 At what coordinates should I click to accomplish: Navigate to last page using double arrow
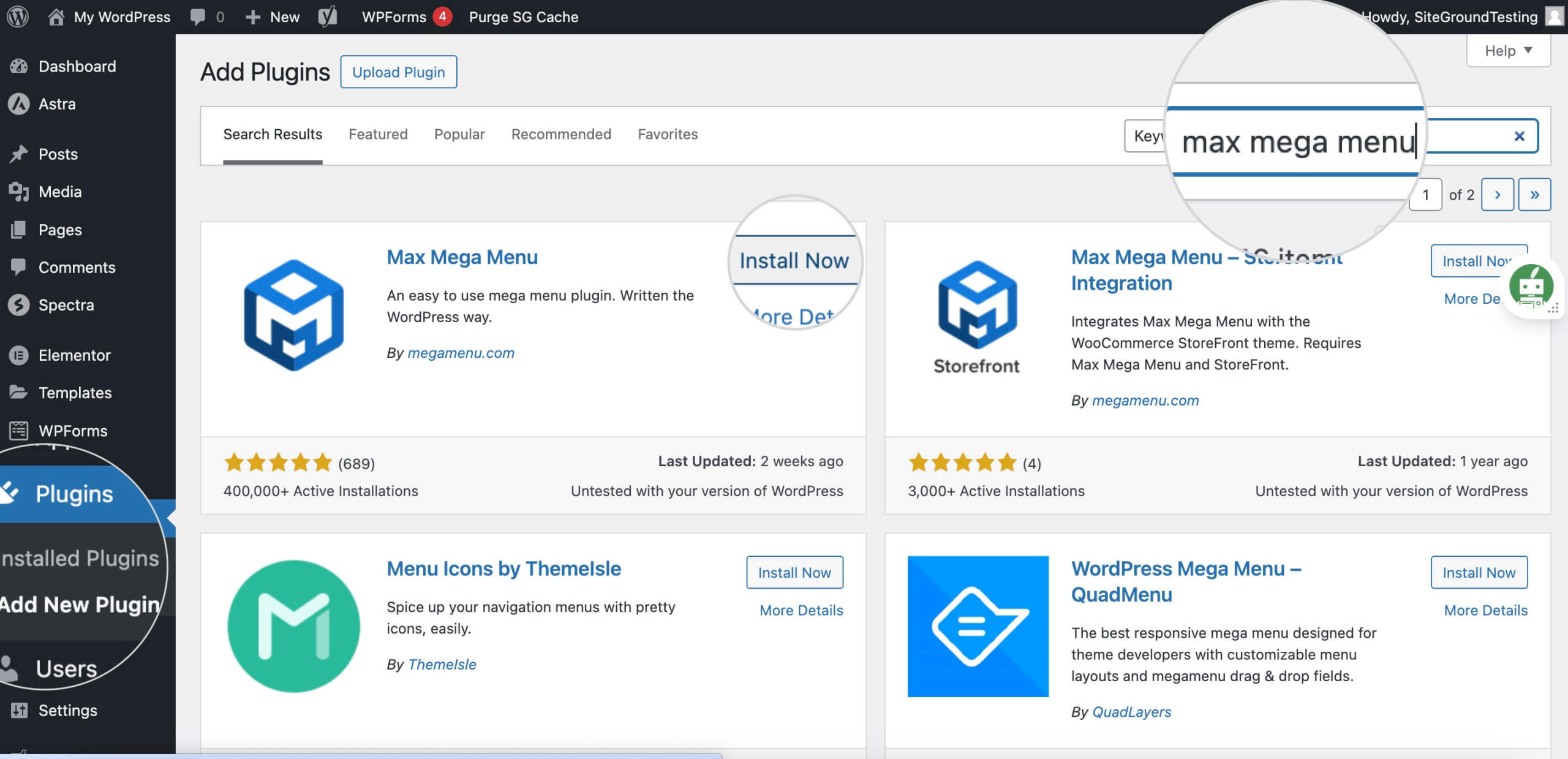tap(1535, 195)
